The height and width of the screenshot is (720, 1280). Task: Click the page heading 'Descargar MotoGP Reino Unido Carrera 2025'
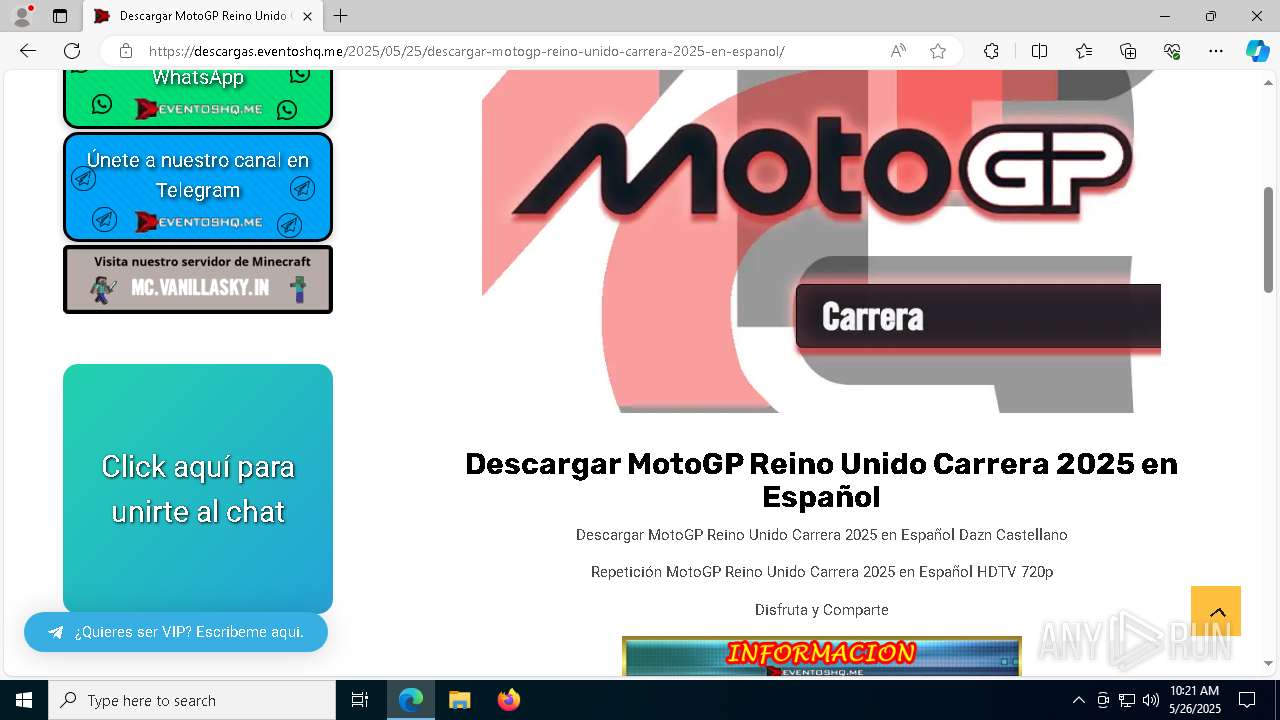coord(821,480)
